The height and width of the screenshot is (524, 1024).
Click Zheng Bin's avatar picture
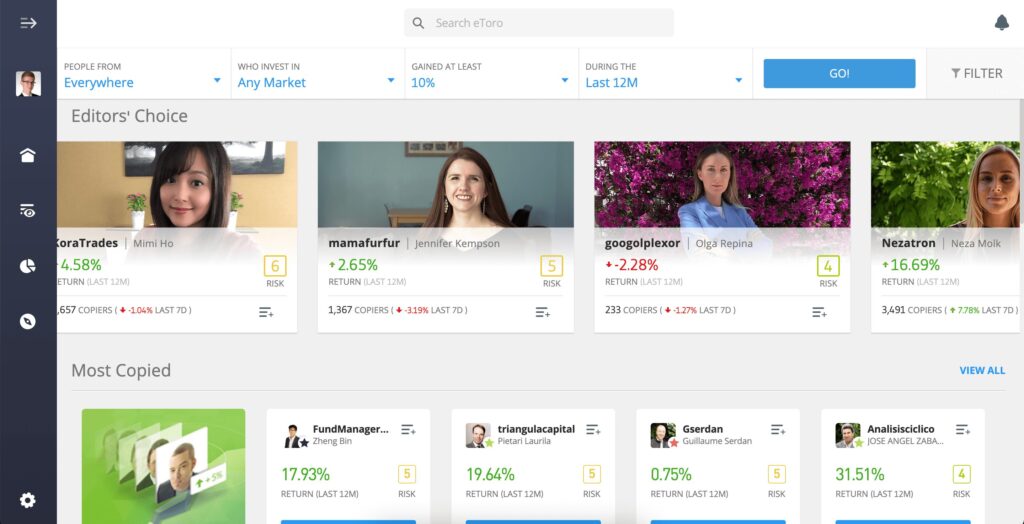point(294,435)
